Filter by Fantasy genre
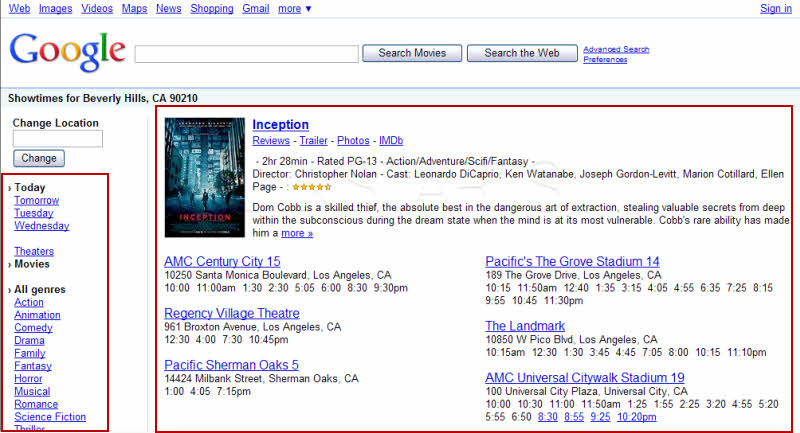 coord(33,366)
